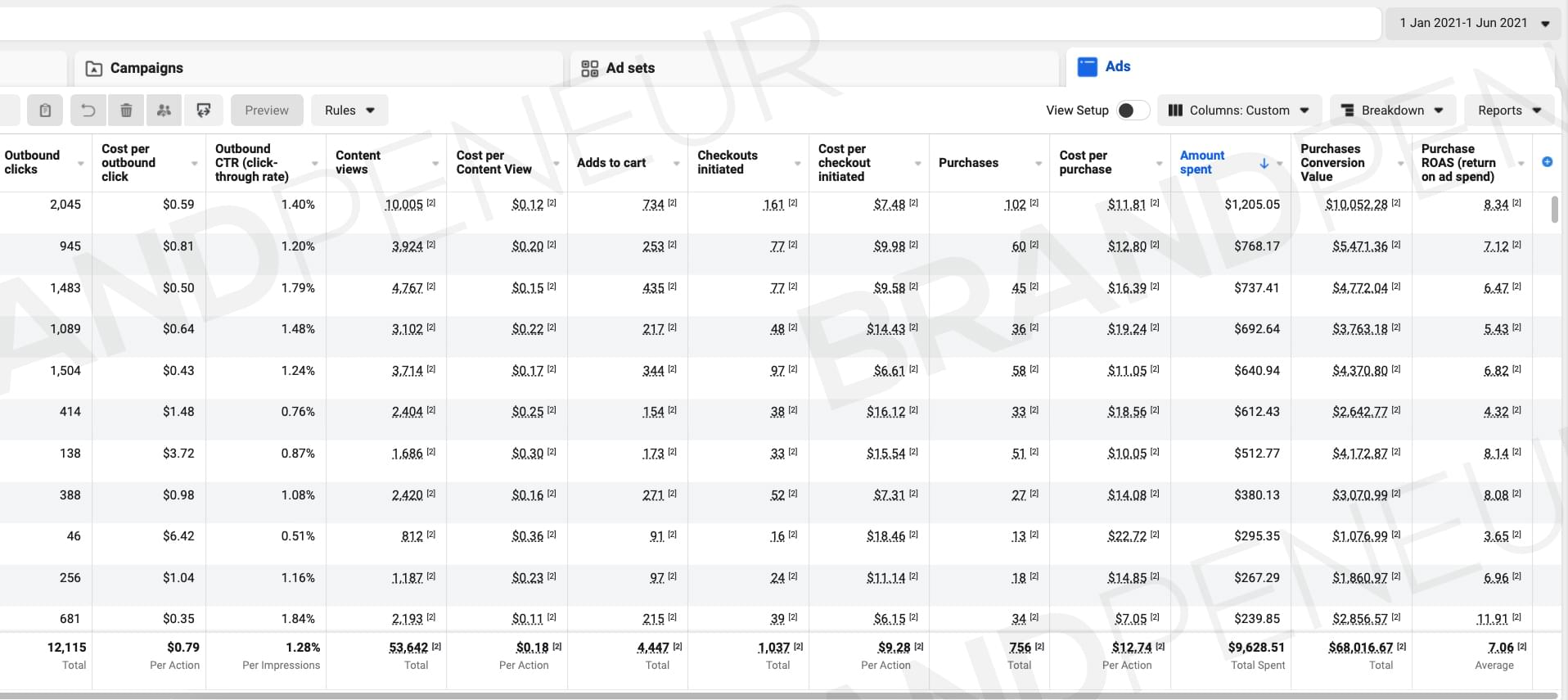The image size is (1568, 700).
Task: Click the 7.06 average ROAS figure
Action: pyautogui.click(x=1500, y=648)
